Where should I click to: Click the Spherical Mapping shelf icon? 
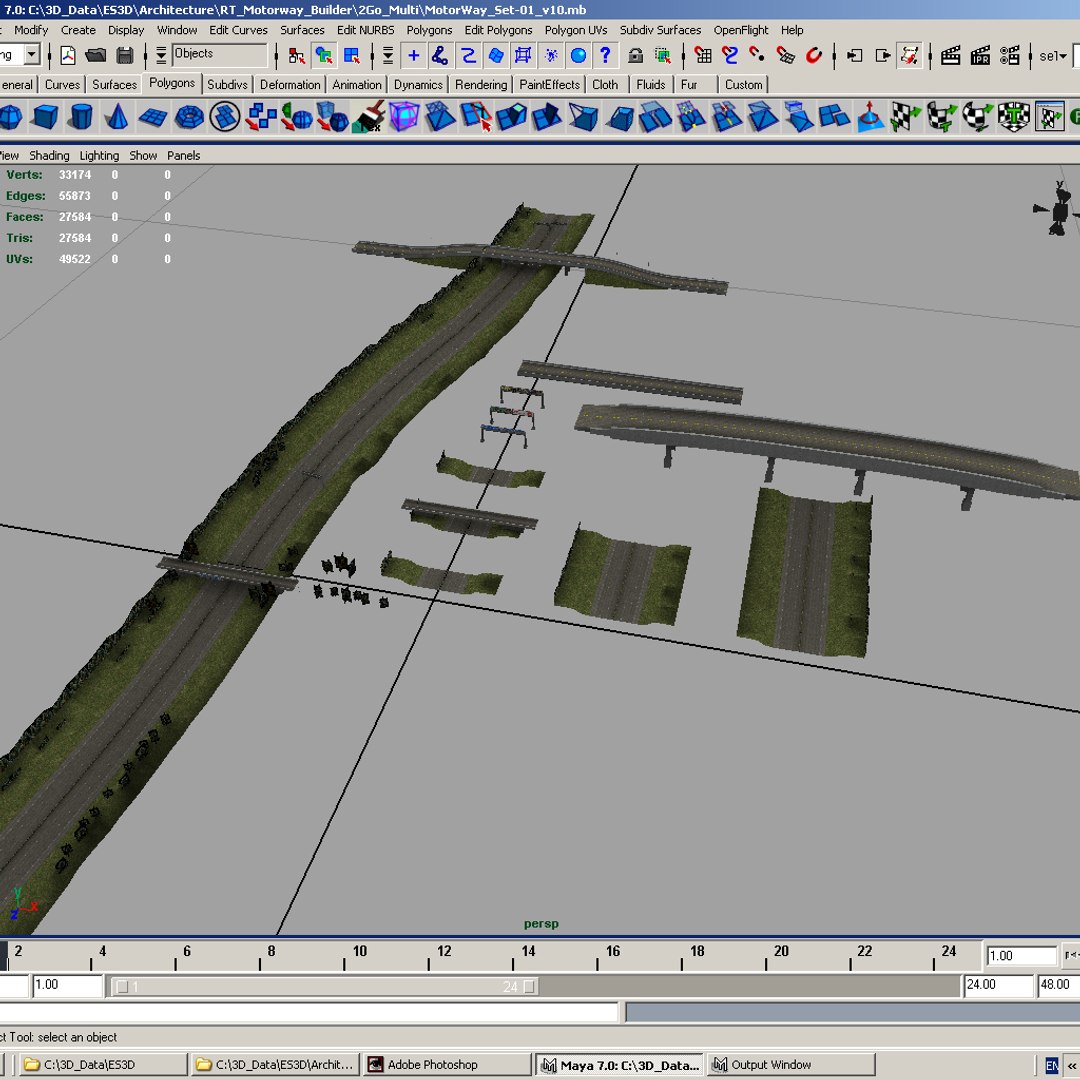pyautogui.click(x=977, y=116)
